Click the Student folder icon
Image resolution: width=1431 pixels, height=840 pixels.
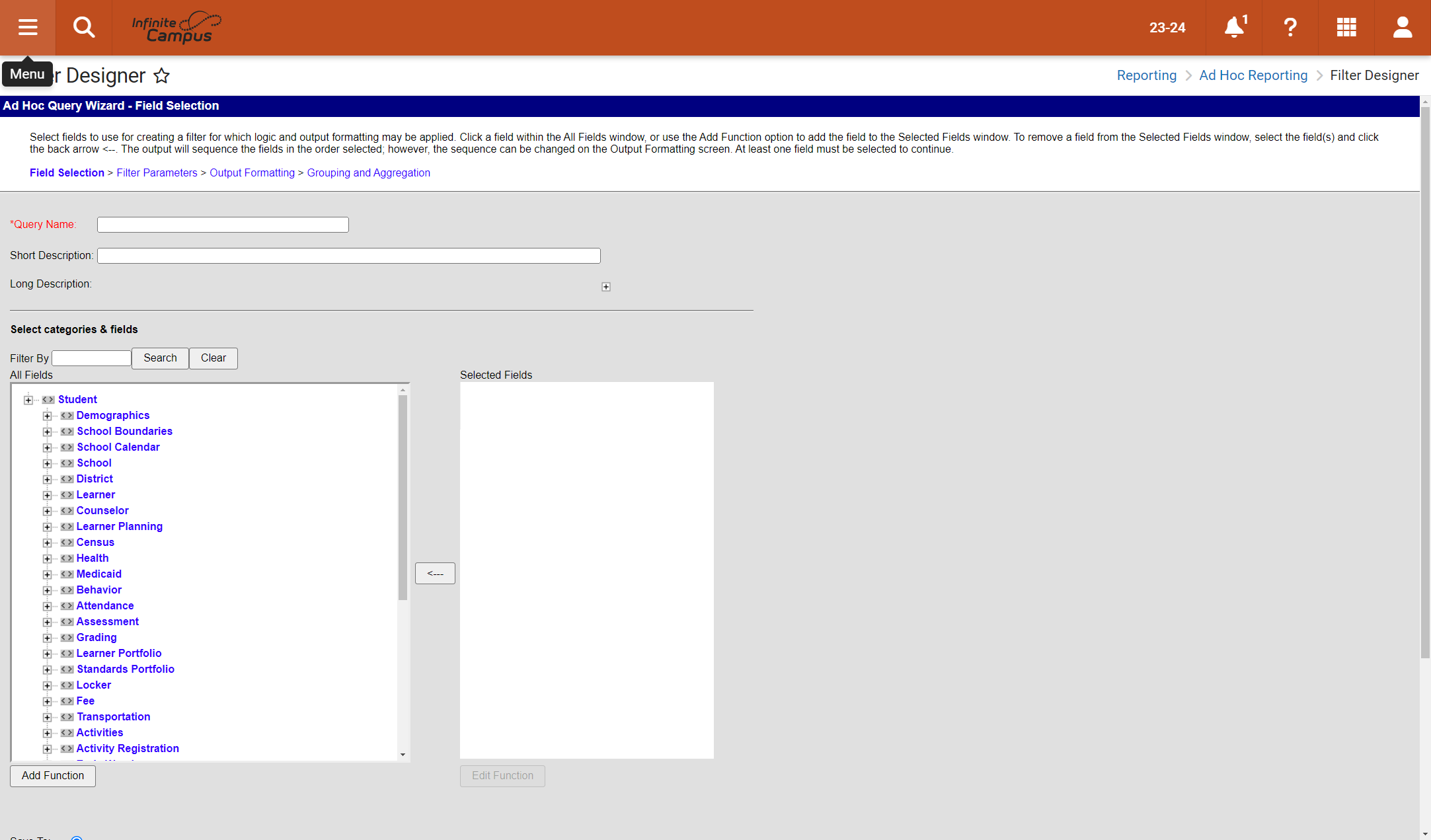(x=48, y=400)
